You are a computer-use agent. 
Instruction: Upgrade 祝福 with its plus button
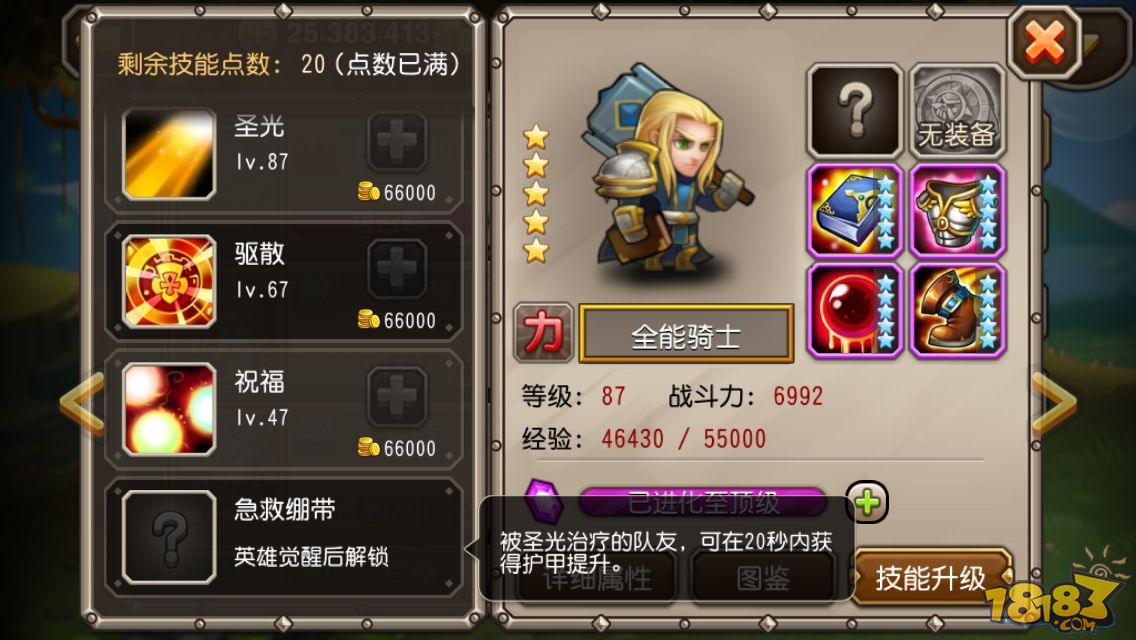397,396
